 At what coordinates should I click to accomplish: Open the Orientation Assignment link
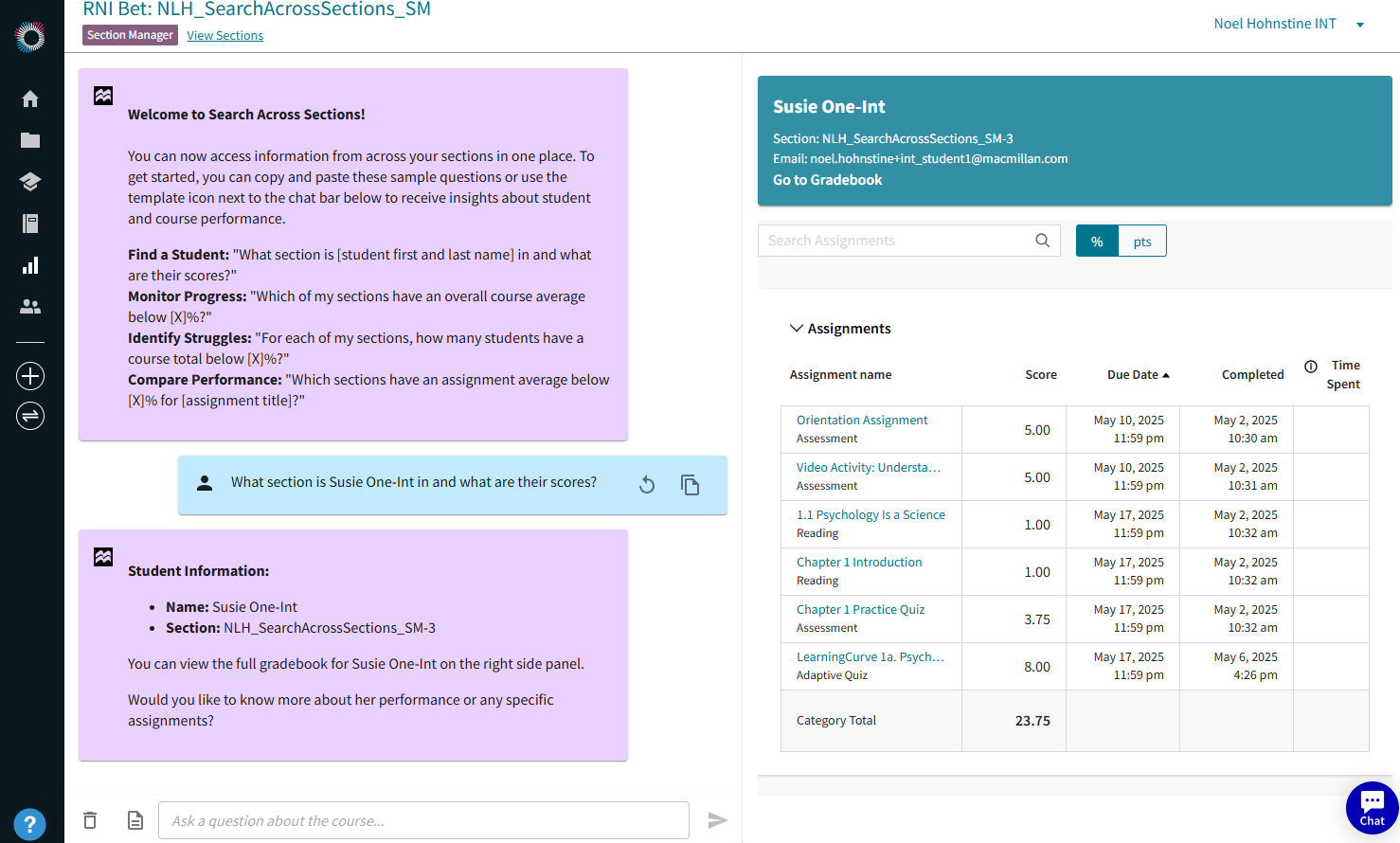861,420
